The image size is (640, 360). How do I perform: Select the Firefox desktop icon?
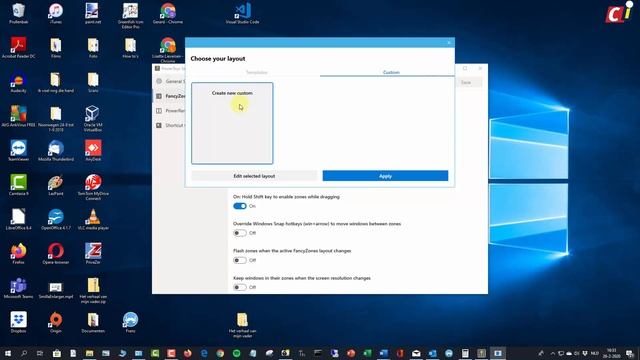(x=18, y=253)
